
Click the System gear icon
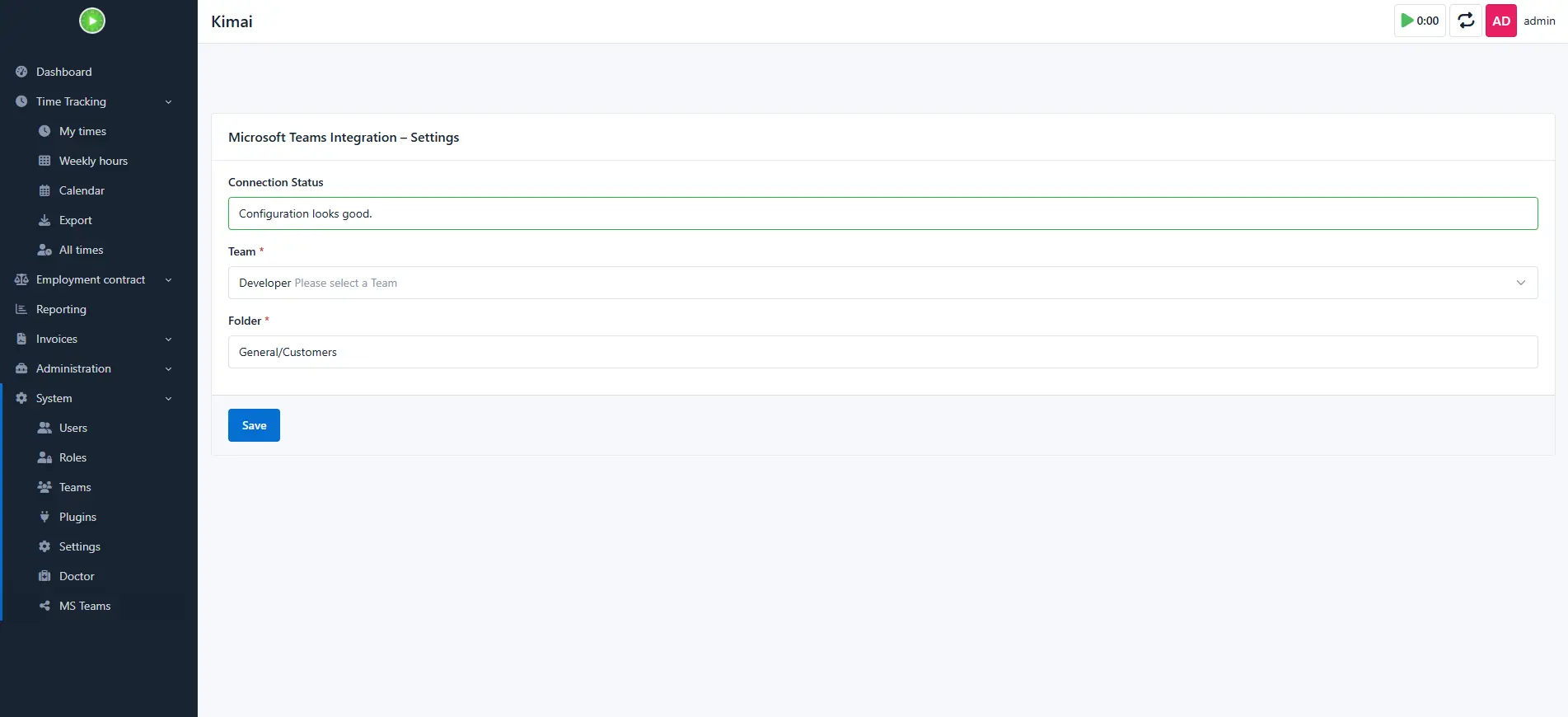(x=21, y=398)
